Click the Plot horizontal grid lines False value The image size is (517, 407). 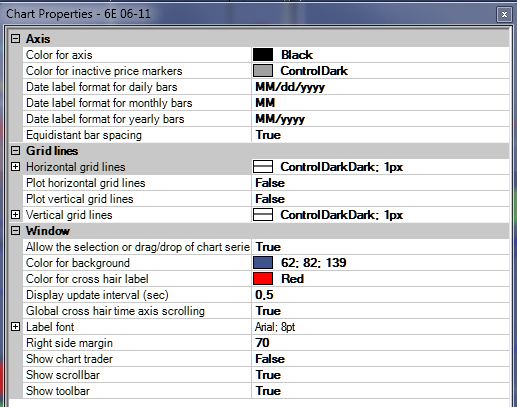pos(270,183)
